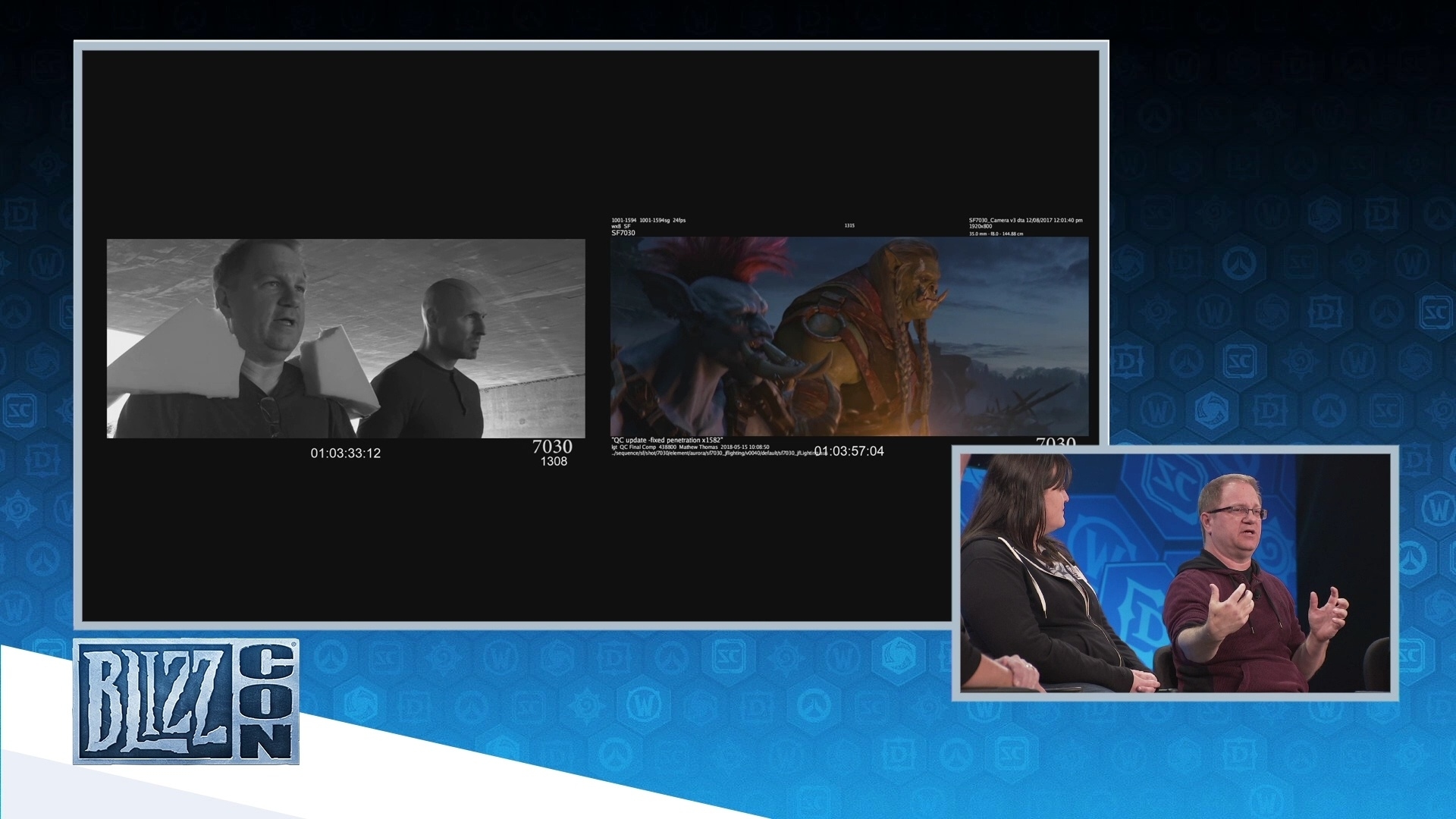Click the 'lgt QC Final Comp' line

[690, 447]
